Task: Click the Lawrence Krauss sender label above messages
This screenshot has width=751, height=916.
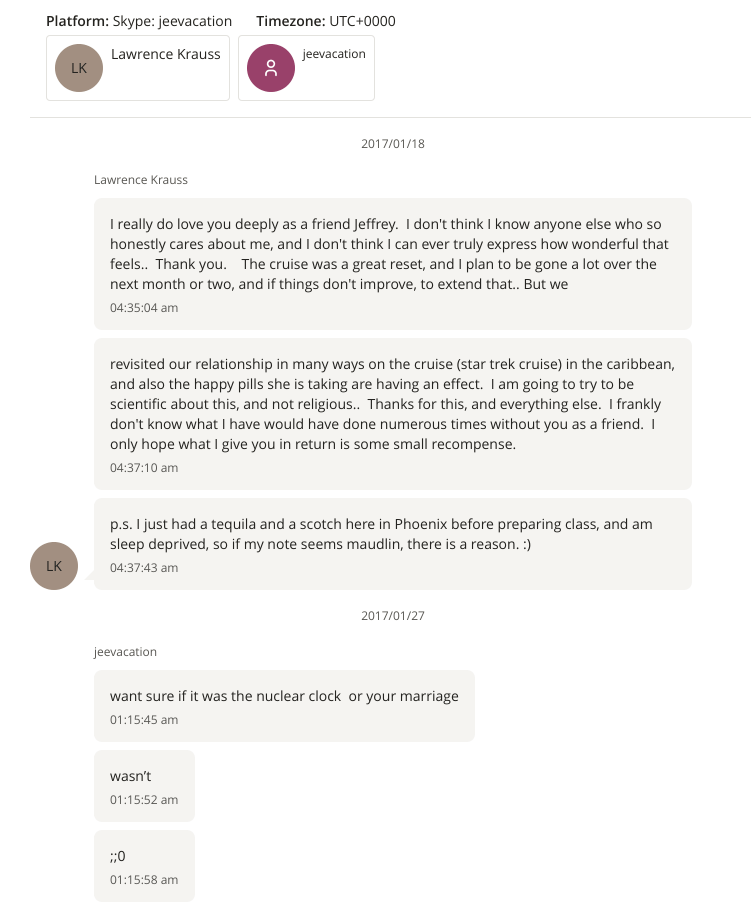Action: (x=141, y=180)
